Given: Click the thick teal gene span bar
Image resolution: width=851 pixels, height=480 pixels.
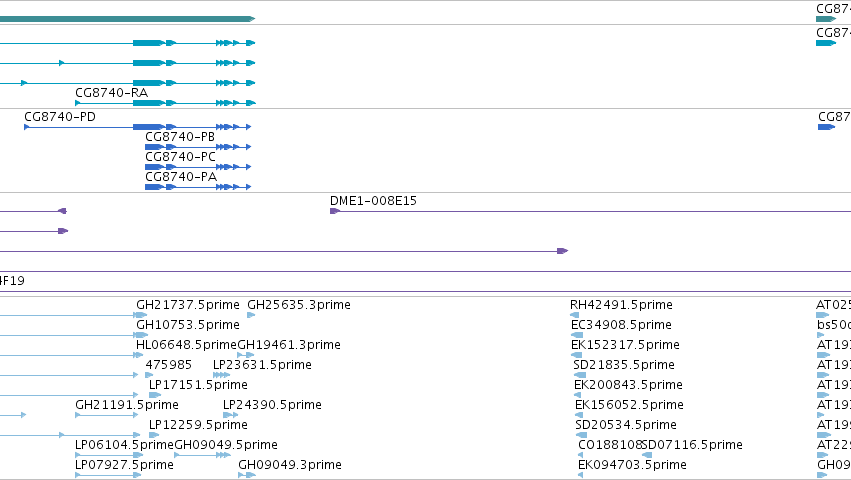Looking at the screenshot, I should coord(128,19).
